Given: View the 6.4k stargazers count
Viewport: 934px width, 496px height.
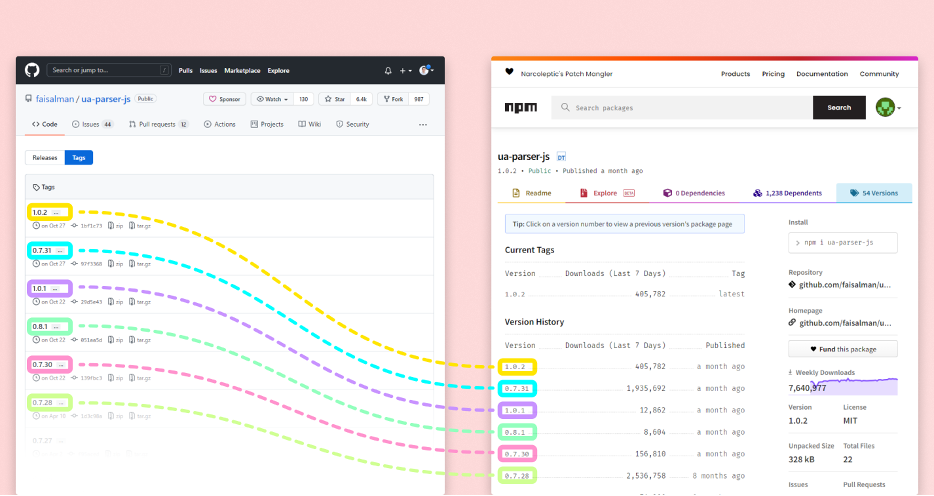Looking at the screenshot, I should [362, 99].
